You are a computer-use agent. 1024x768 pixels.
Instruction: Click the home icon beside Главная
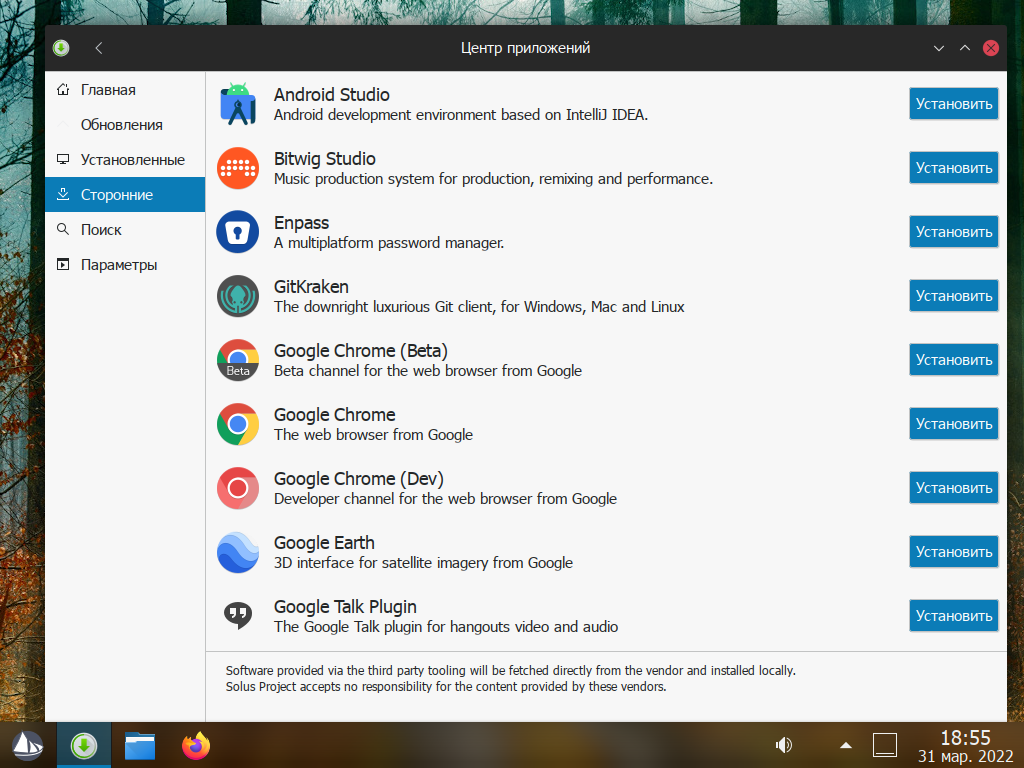63,89
